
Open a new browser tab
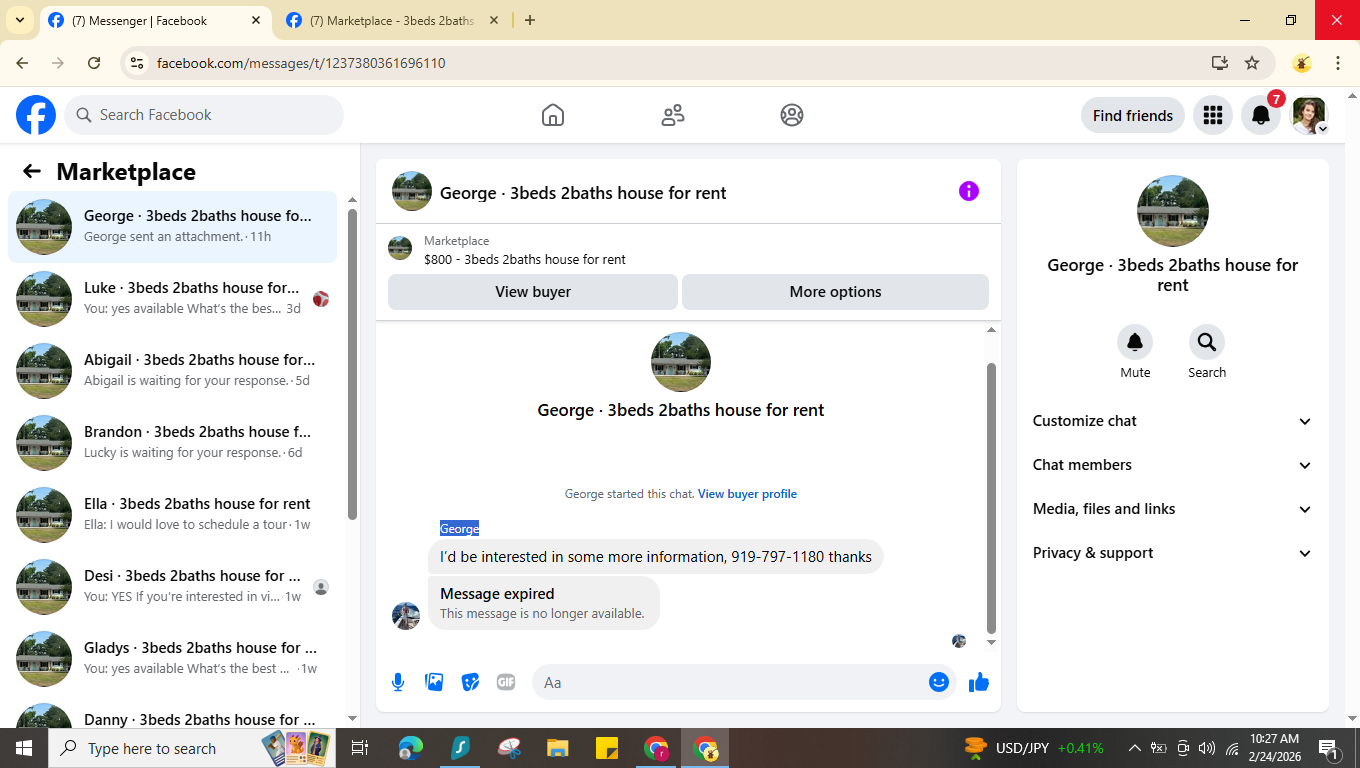(530, 20)
